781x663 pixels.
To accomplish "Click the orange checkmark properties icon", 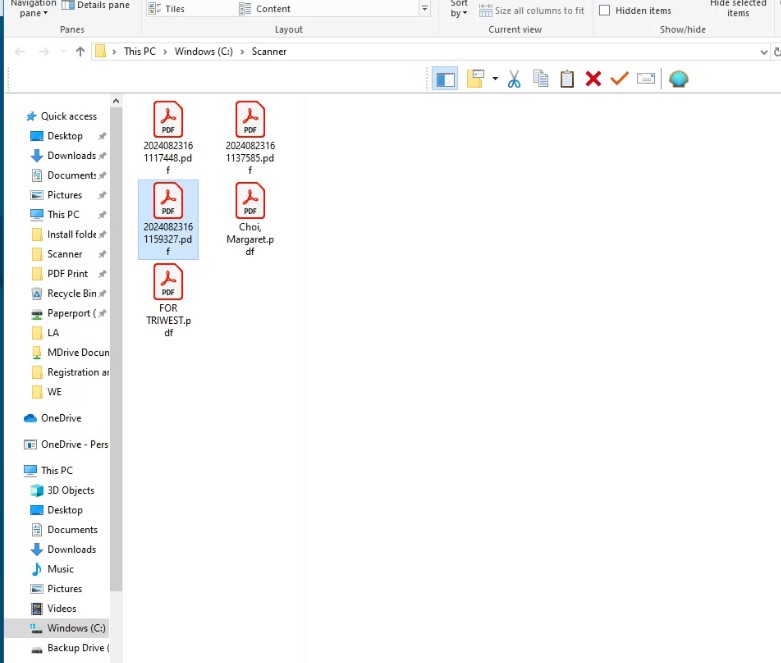I will coord(619,78).
